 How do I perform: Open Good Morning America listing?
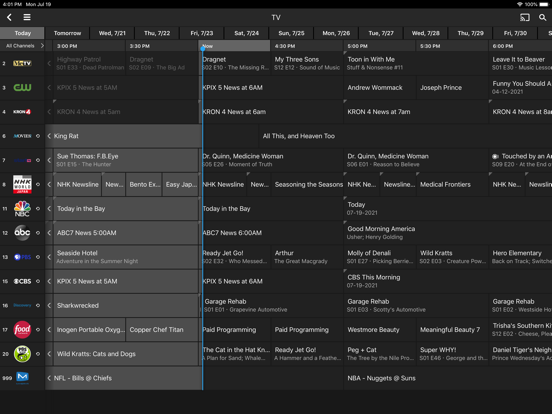pyautogui.click(x=448, y=233)
